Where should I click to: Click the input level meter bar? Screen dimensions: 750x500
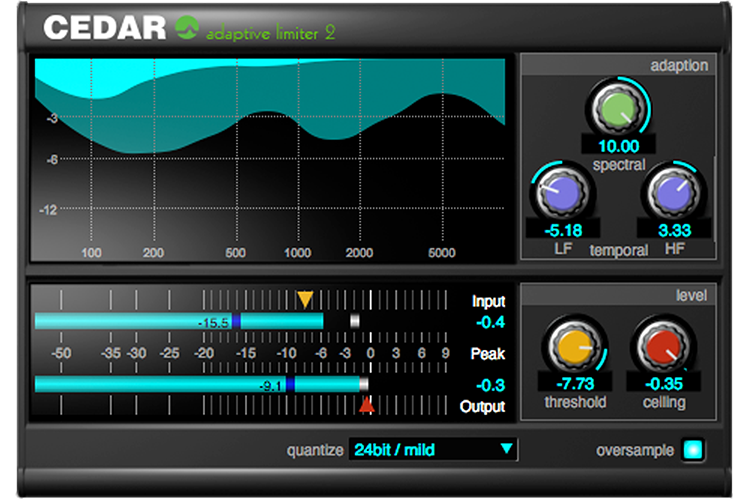(179, 321)
